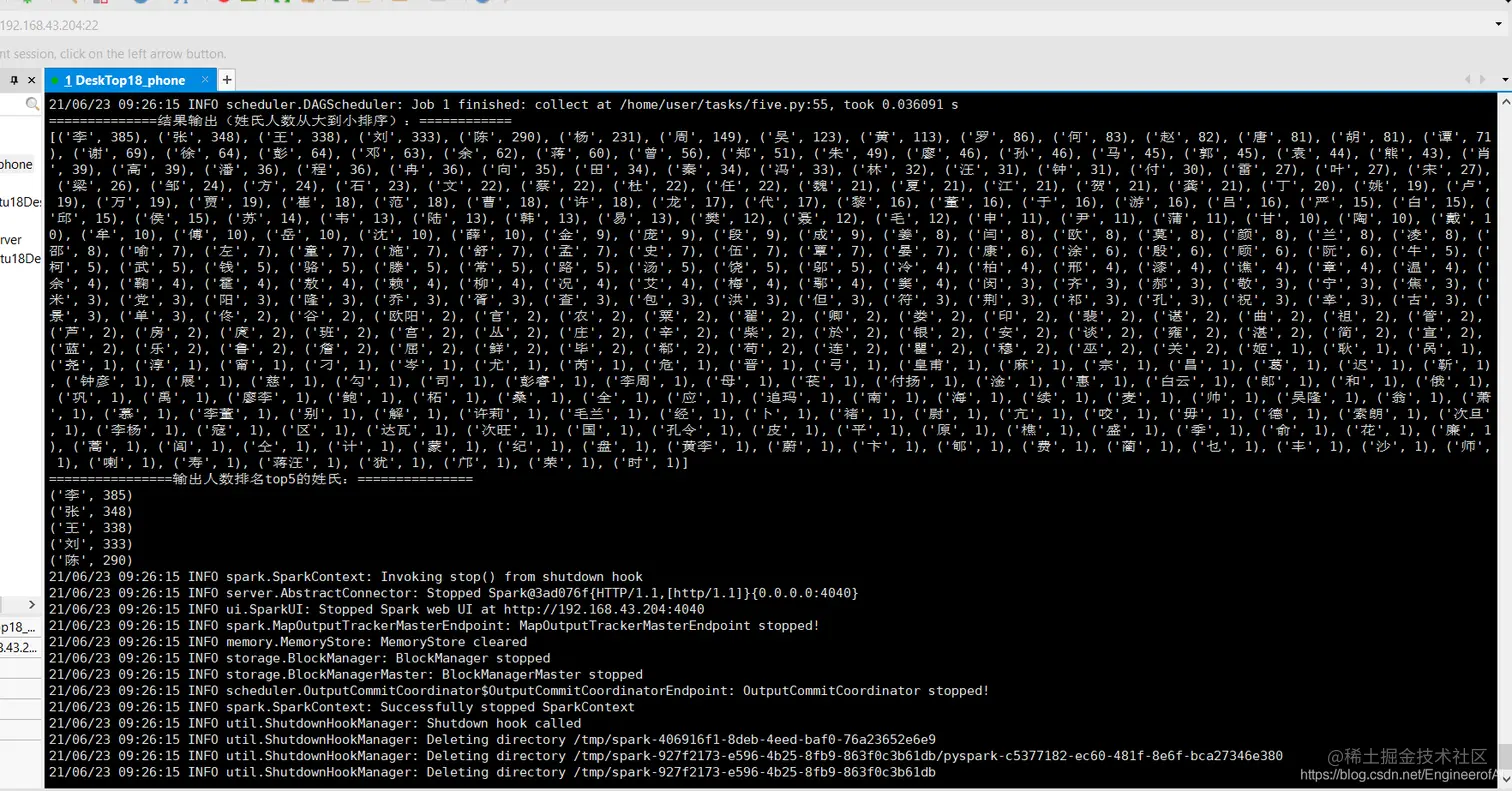
Task: Close the session manager side panel
Action: [x=32, y=80]
